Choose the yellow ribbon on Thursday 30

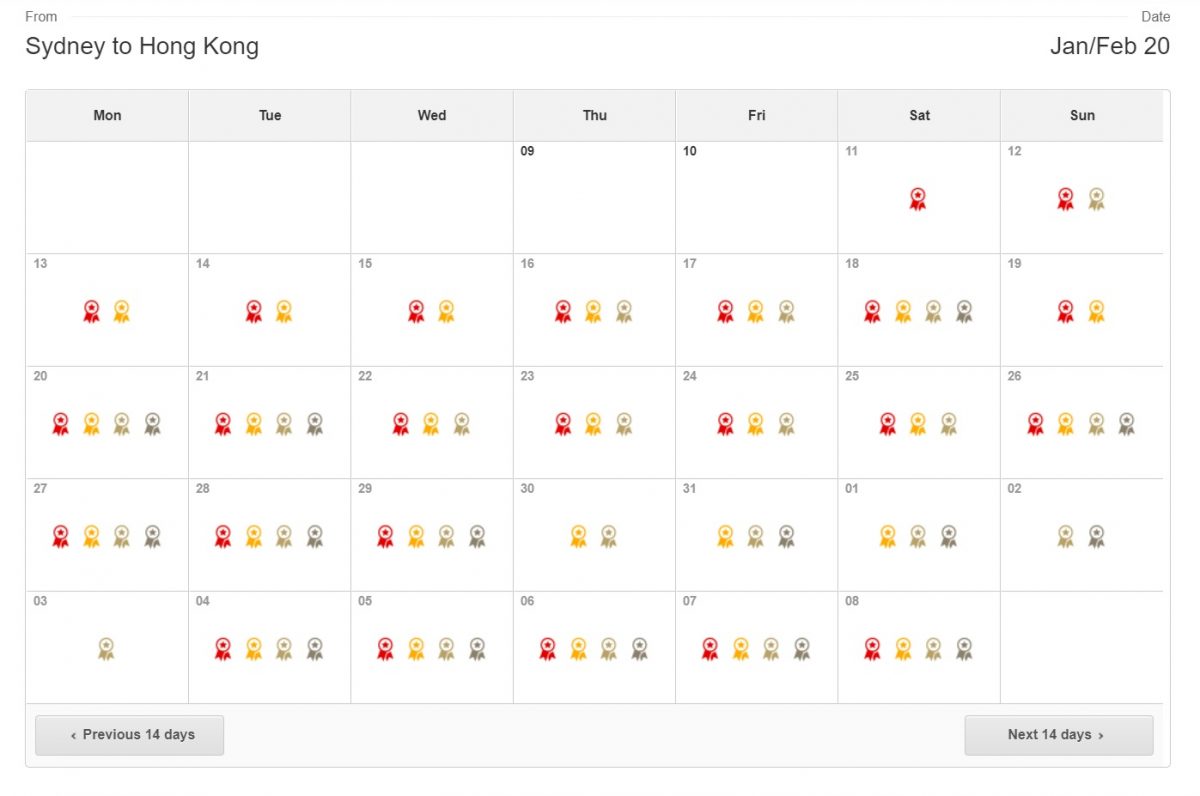[x=578, y=536]
